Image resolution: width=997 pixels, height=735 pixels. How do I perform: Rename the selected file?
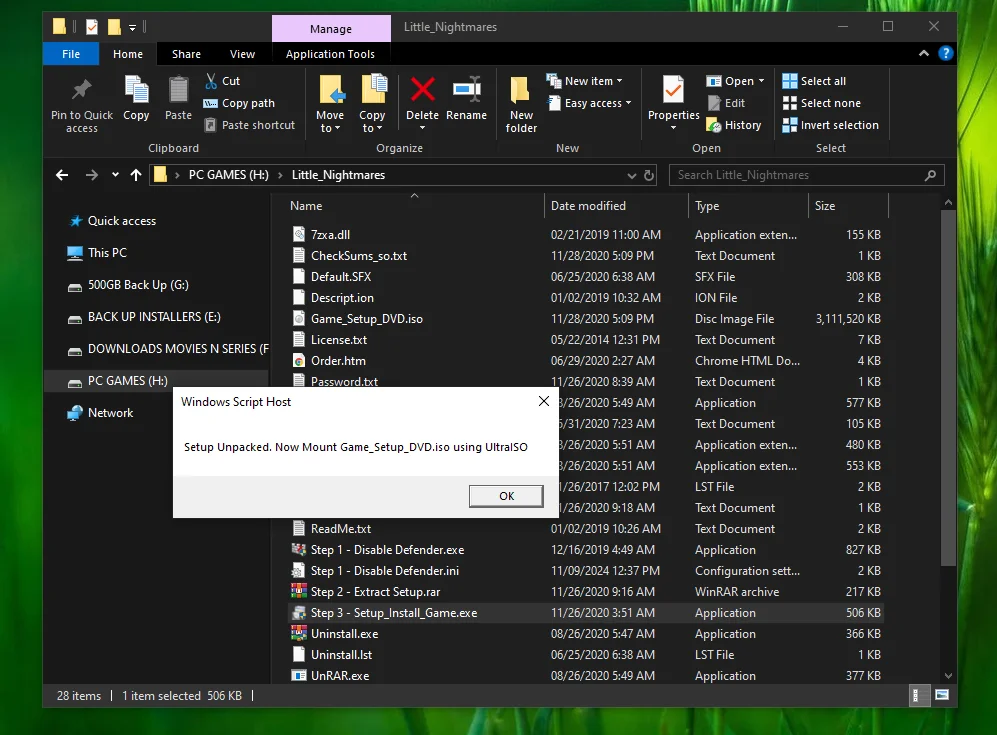coord(467,99)
